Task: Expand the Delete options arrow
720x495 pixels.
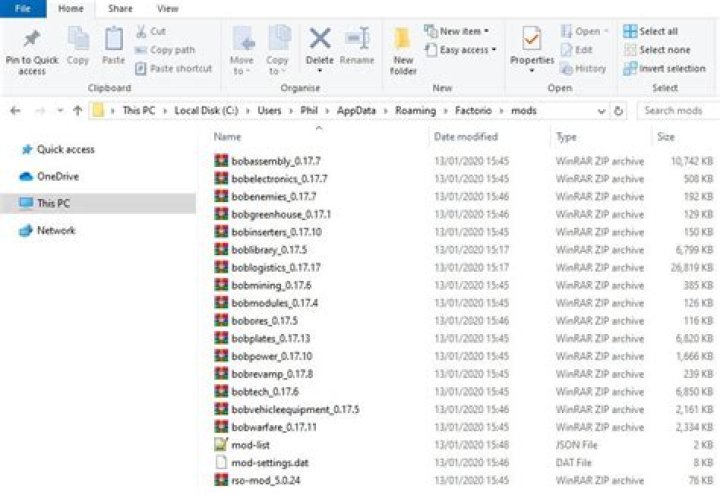Action: pyautogui.click(x=320, y=71)
